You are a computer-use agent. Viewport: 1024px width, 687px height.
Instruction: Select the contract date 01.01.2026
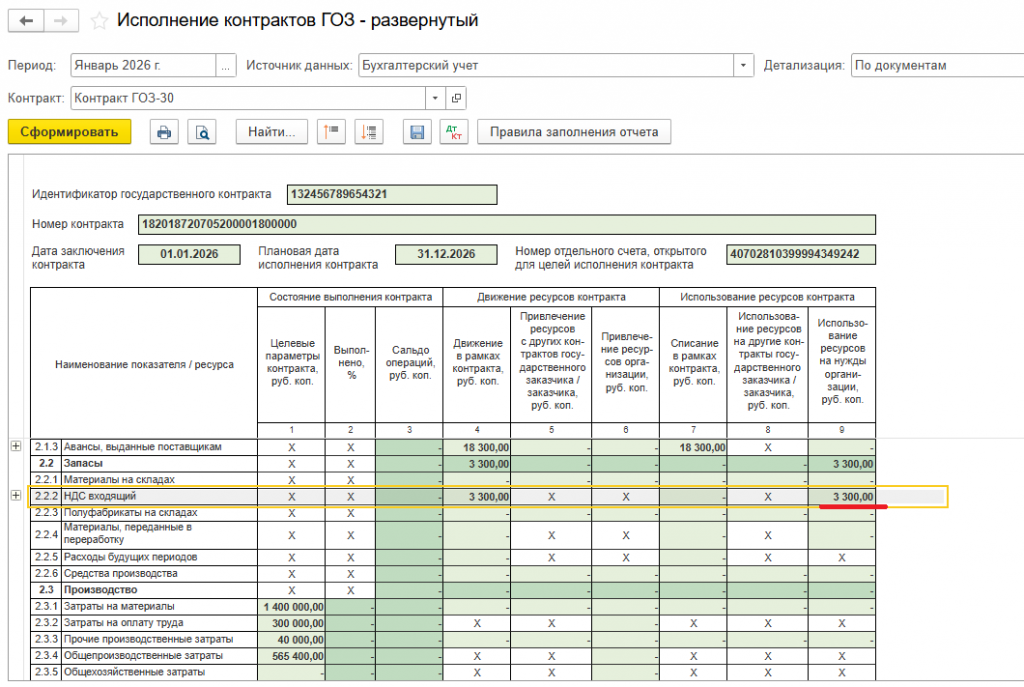click(189, 254)
